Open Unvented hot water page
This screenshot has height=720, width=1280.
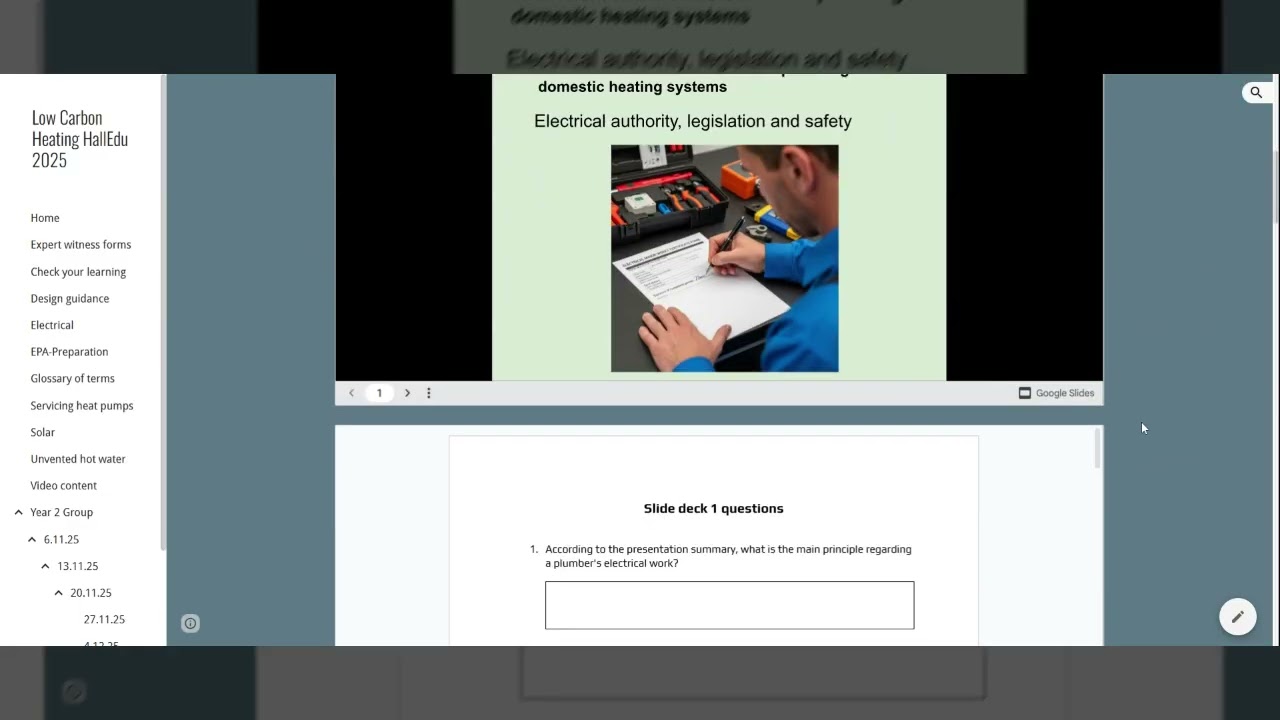pyautogui.click(x=78, y=459)
